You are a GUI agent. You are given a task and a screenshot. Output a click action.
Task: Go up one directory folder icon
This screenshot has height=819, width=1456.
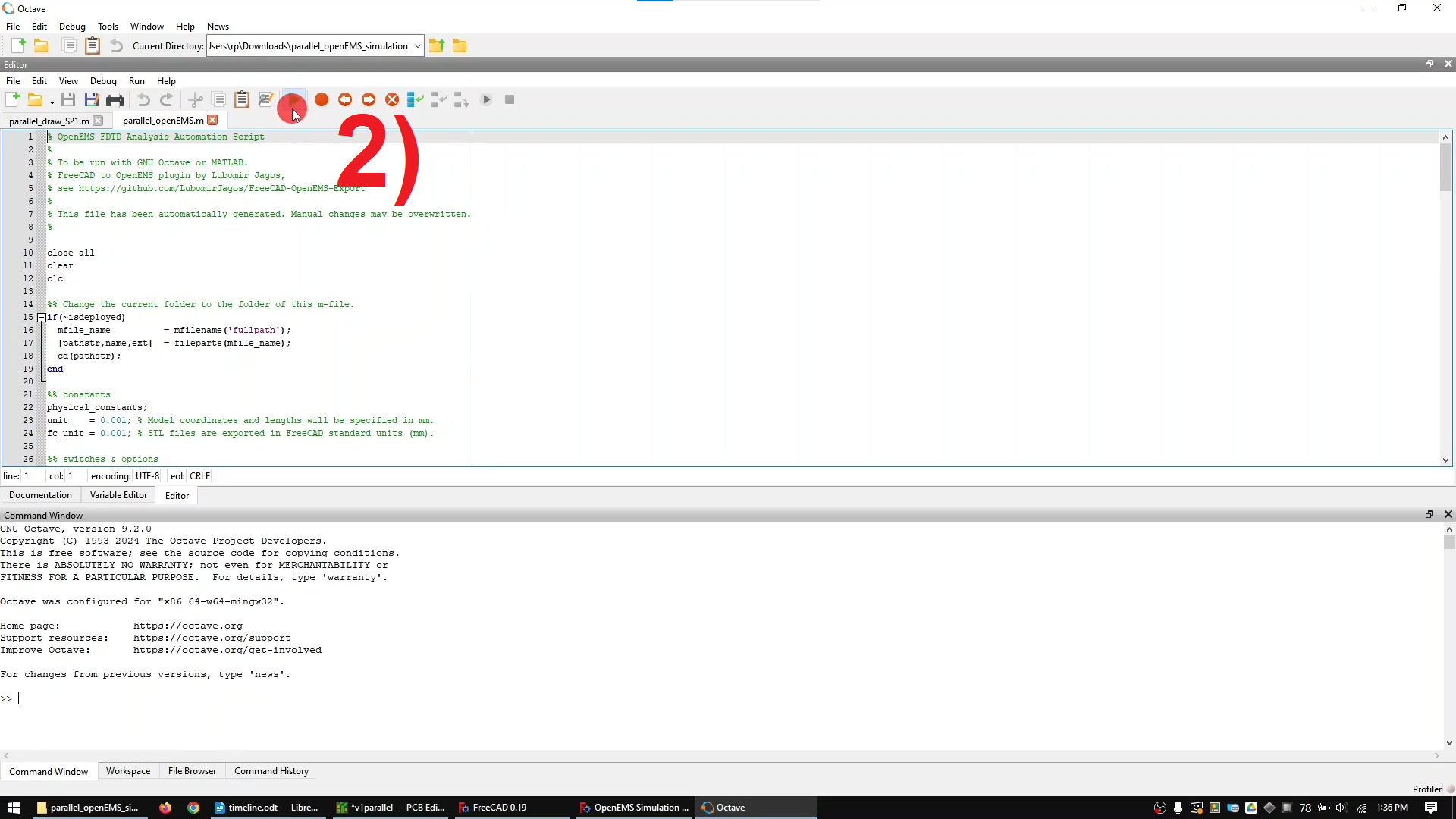(437, 45)
